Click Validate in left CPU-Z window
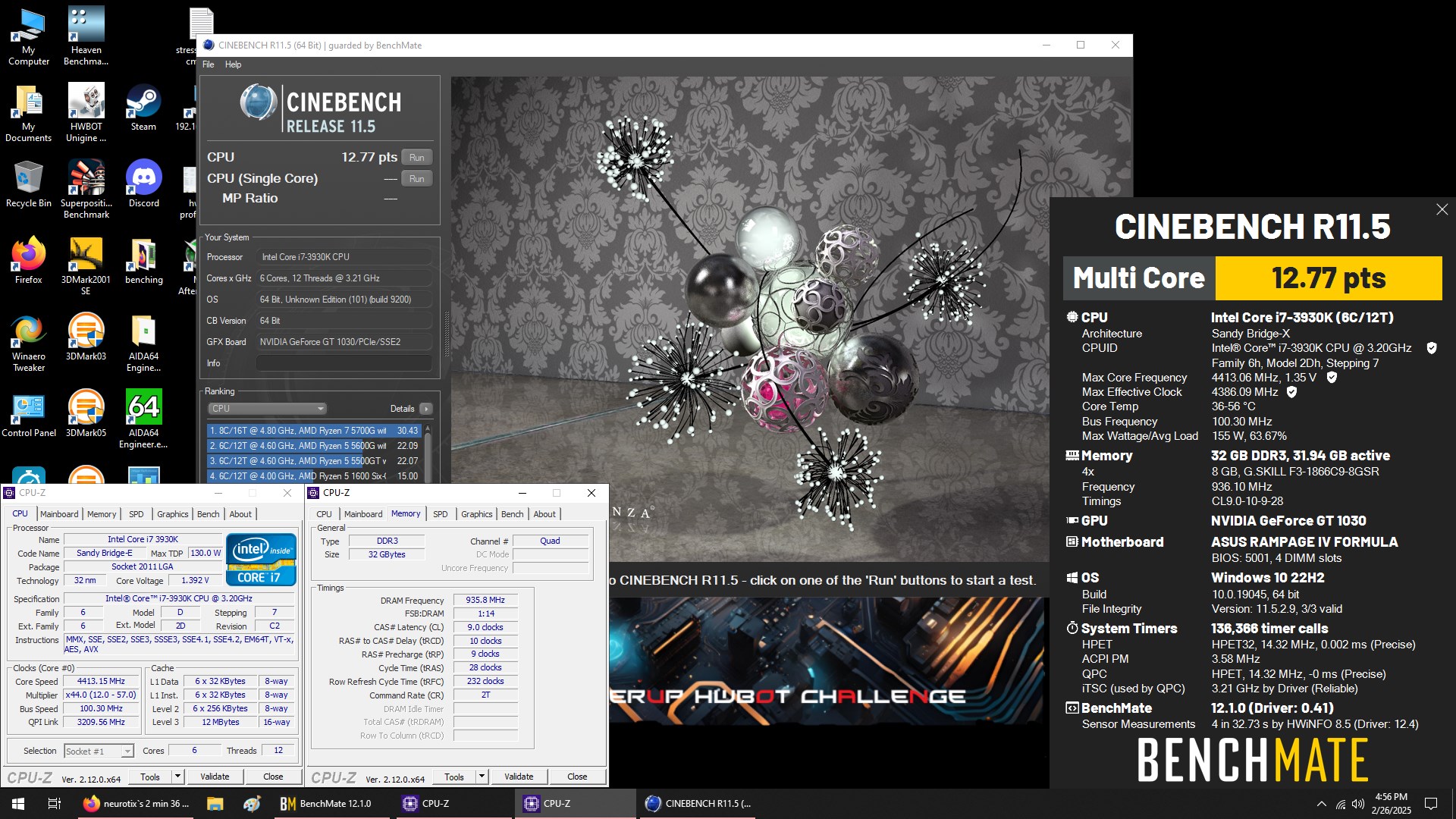Image resolution: width=1456 pixels, height=819 pixels. (x=215, y=777)
